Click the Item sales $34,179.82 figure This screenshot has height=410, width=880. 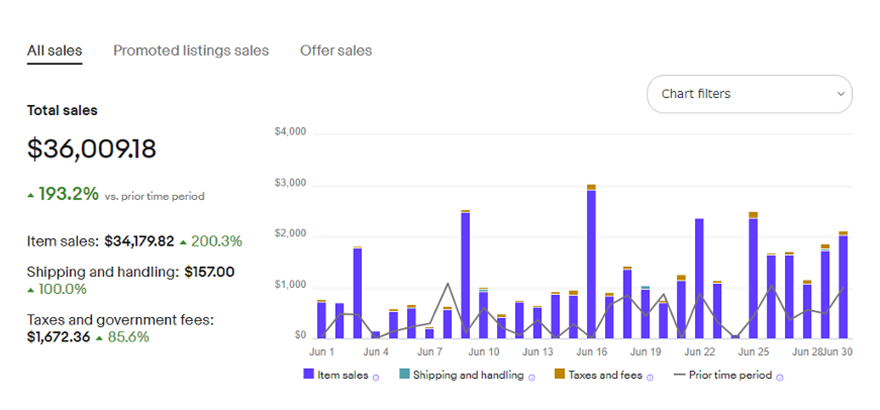coord(133,241)
